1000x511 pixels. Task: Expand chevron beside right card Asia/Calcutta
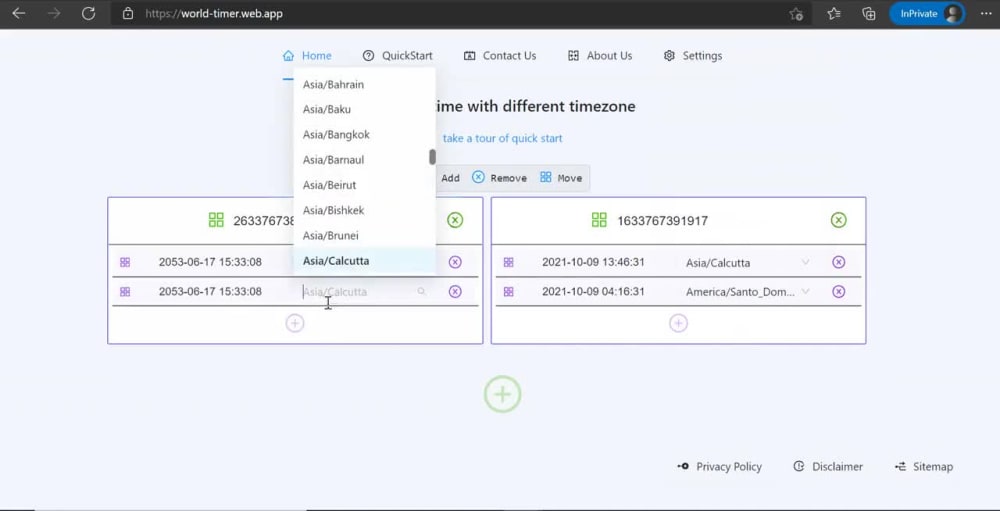[x=805, y=262]
